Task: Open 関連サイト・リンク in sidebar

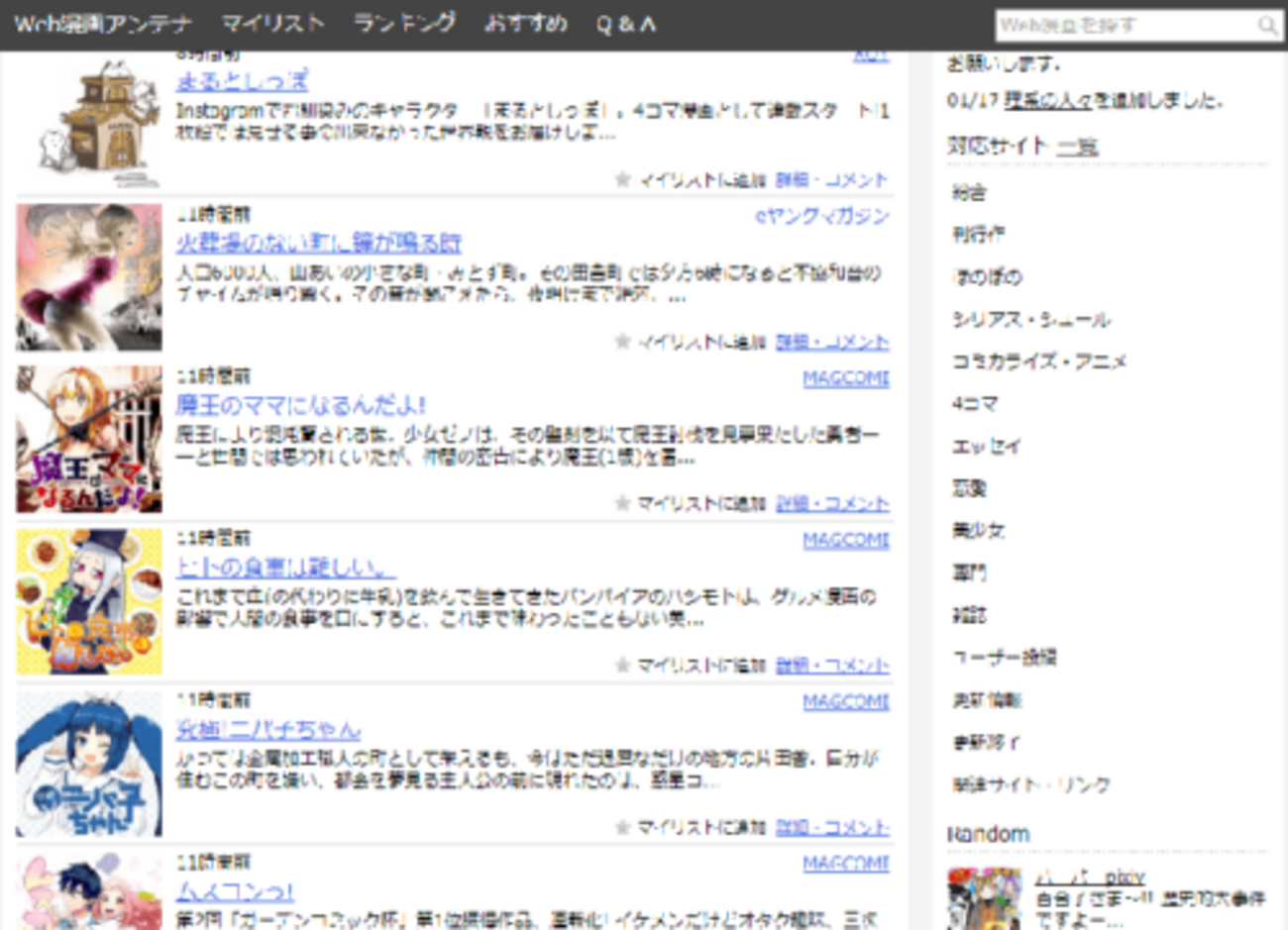Action: (1030, 784)
